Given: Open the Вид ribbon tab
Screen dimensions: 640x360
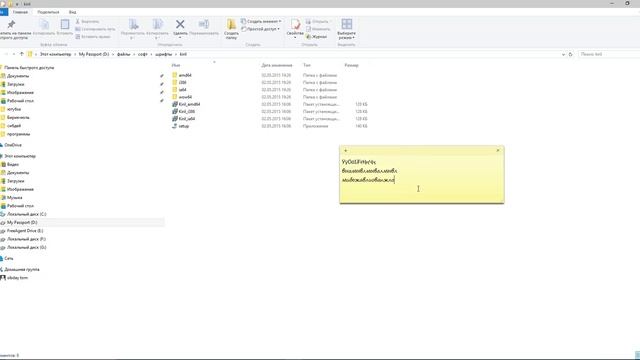Looking at the screenshot, I should tap(72, 12).
